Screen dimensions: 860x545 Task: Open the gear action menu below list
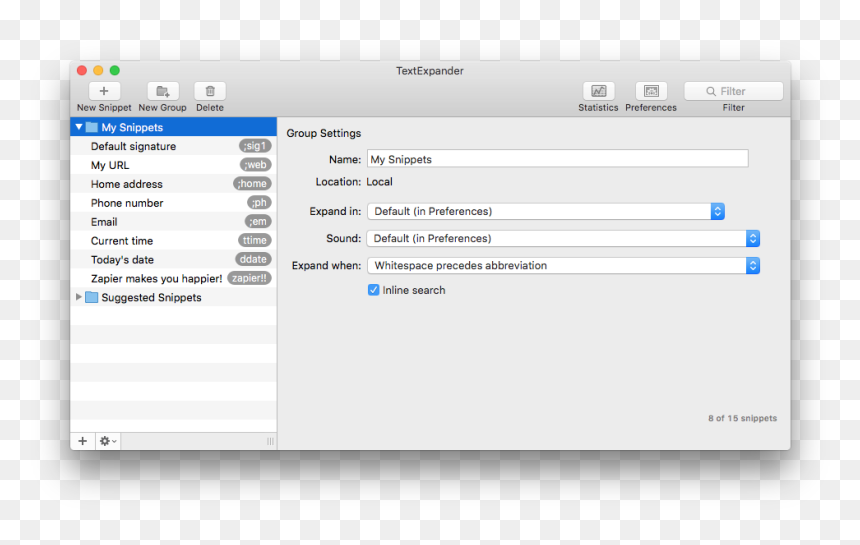click(108, 441)
